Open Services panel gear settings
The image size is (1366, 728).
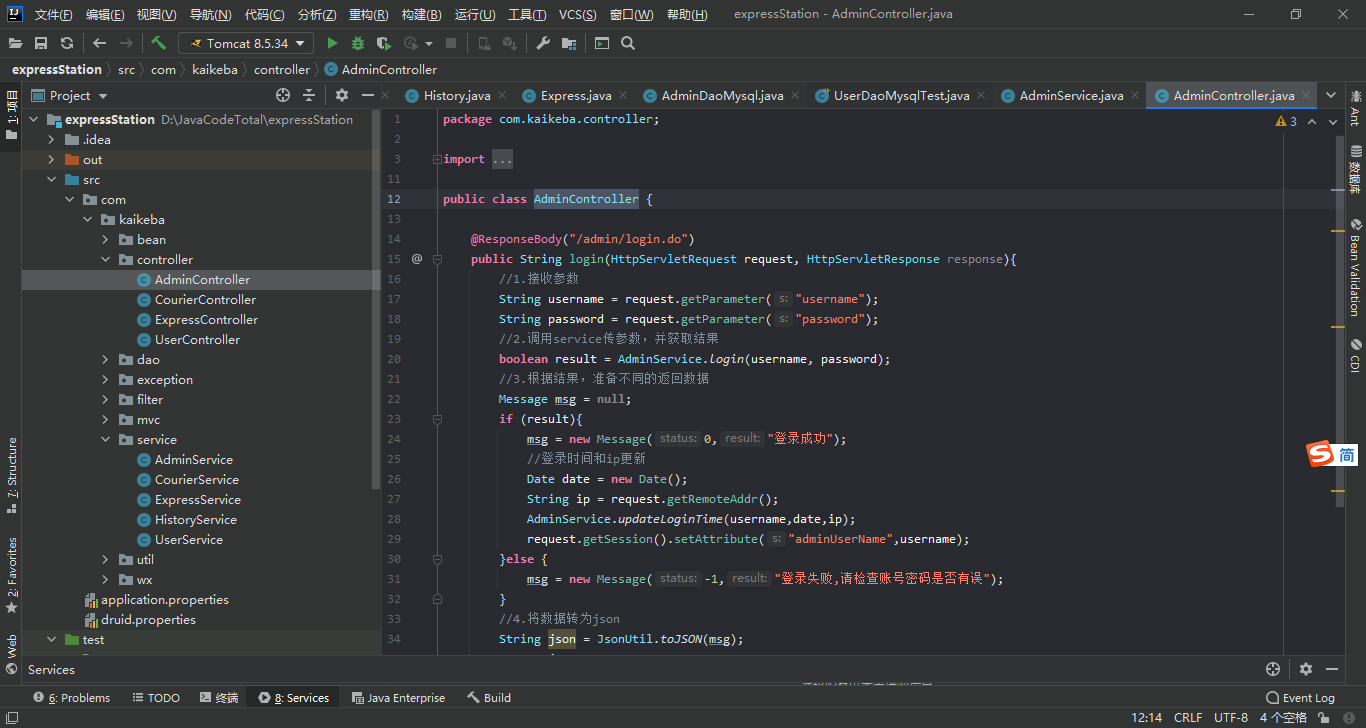[x=1306, y=669]
